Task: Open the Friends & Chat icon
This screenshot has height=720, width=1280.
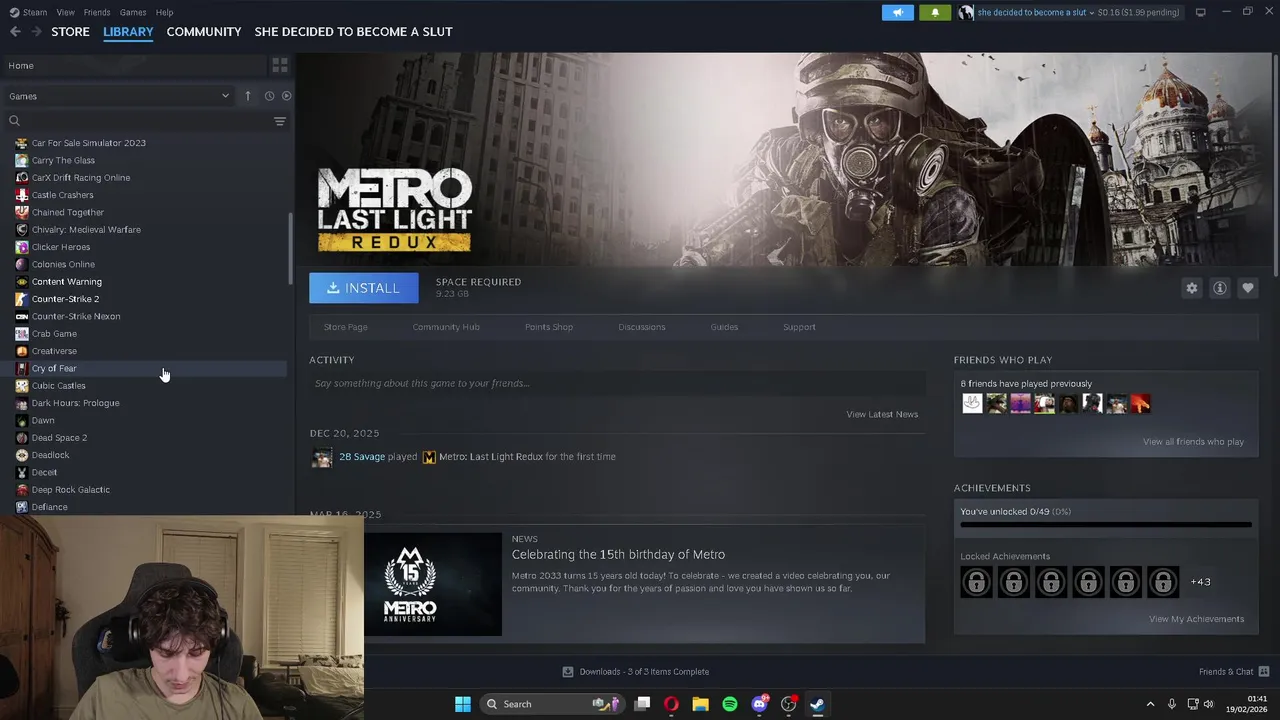Action: pos(1264,671)
